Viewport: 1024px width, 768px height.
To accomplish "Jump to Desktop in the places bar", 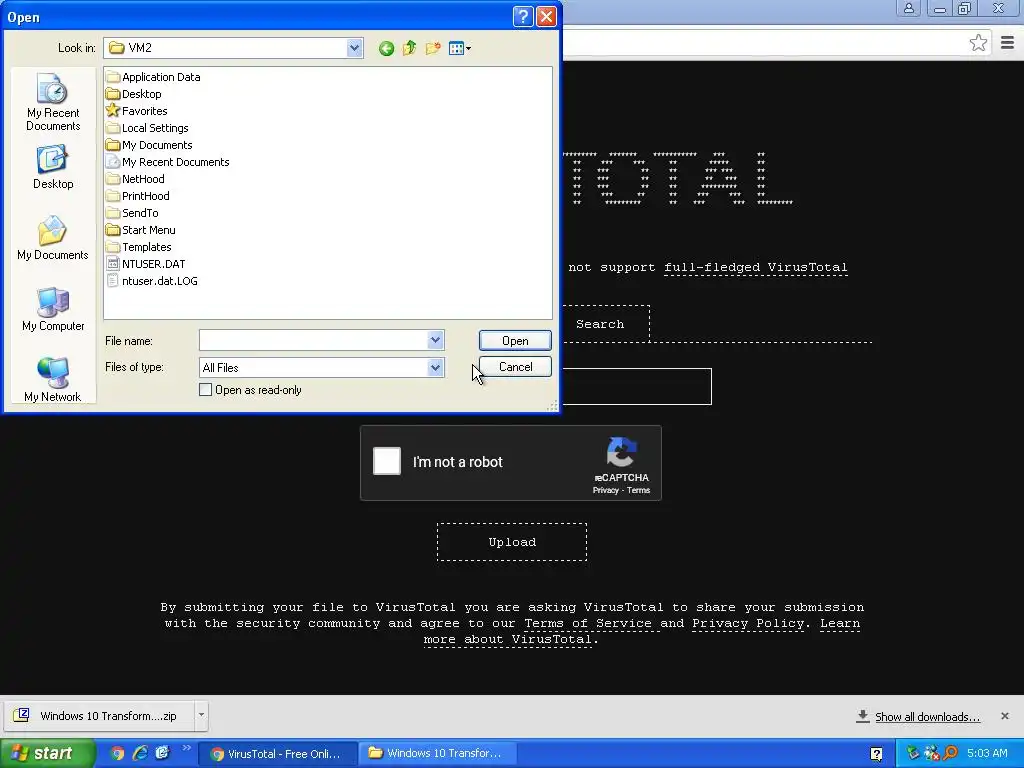I will pyautogui.click(x=53, y=168).
